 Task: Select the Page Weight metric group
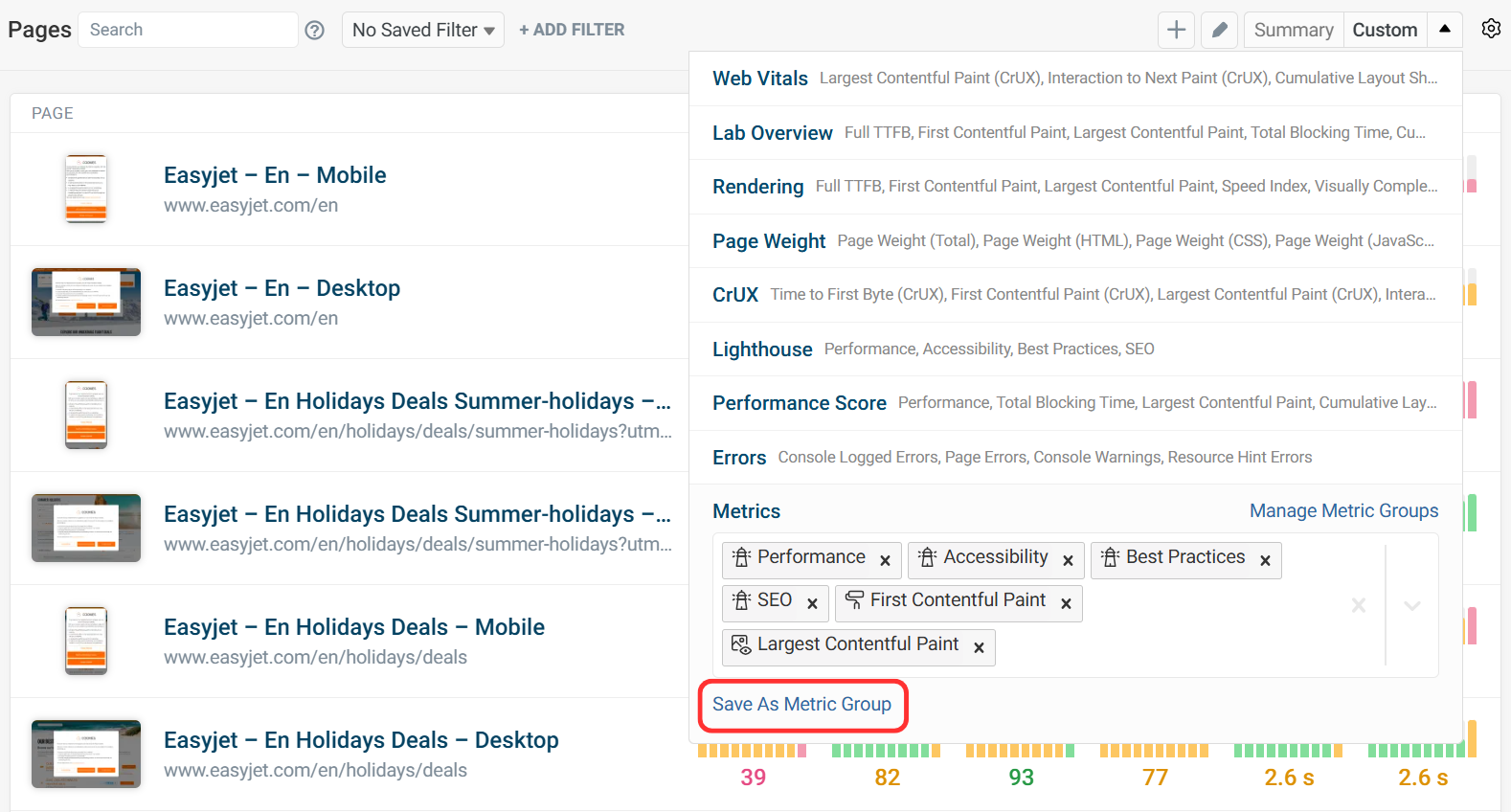tap(1075, 241)
